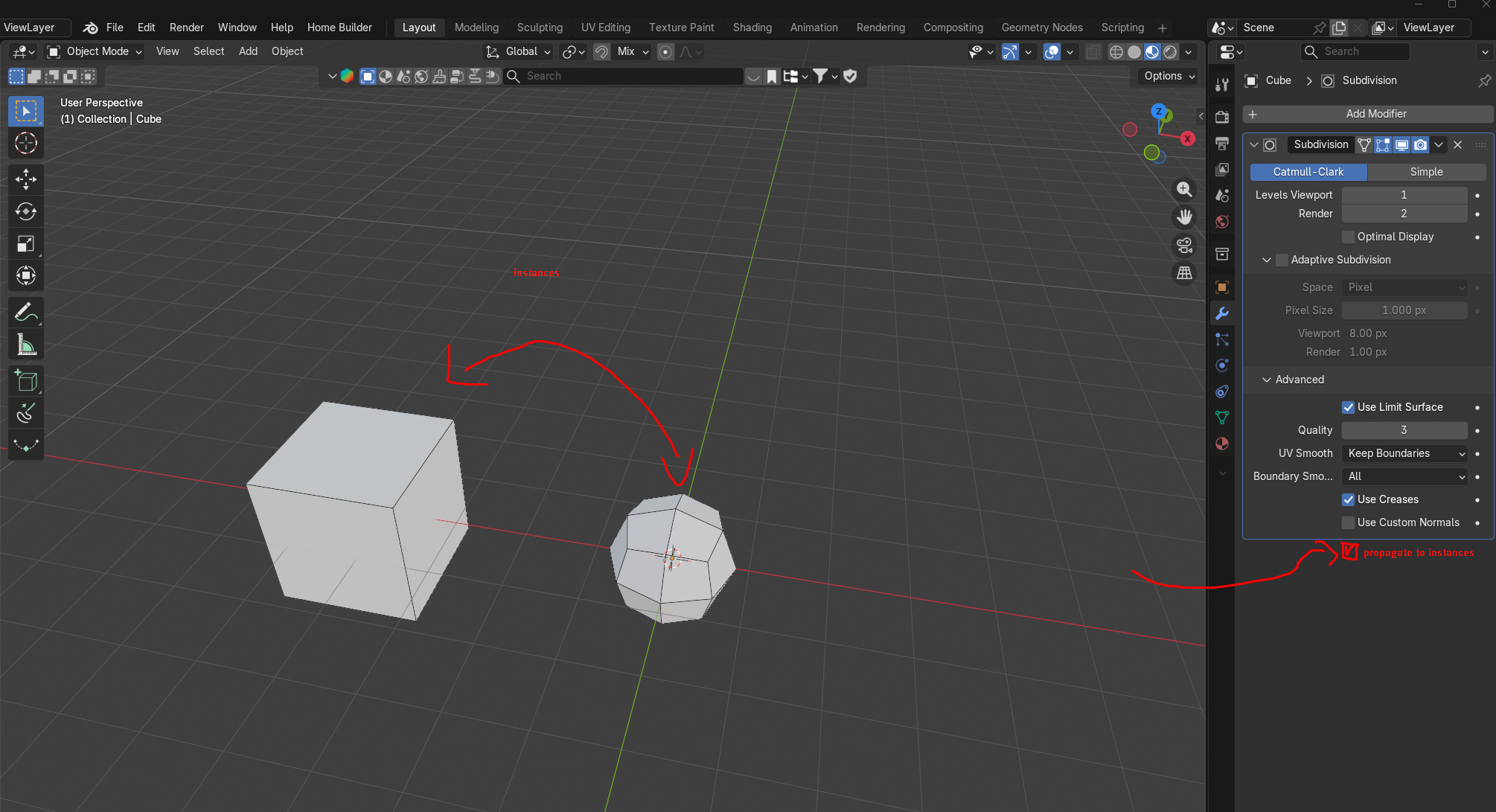This screenshot has height=812, width=1496.
Task: Switch to the Shading workspace tab
Action: [x=752, y=28]
